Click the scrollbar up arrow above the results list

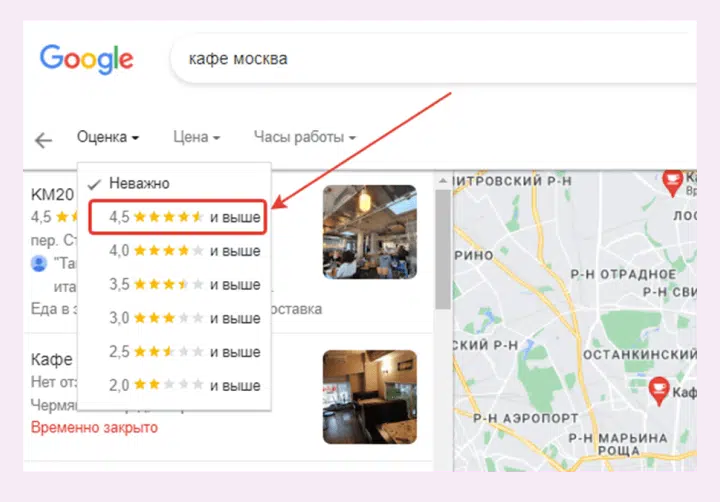(443, 181)
